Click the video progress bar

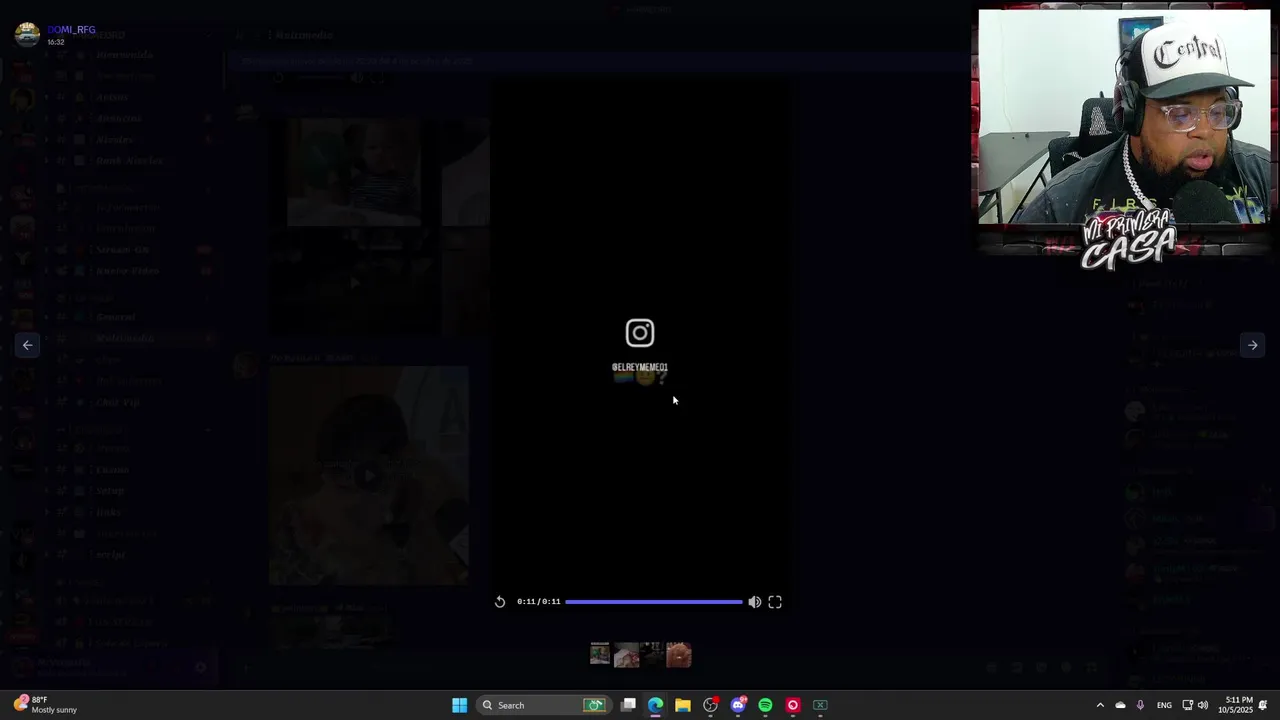pyautogui.click(x=654, y=602)
